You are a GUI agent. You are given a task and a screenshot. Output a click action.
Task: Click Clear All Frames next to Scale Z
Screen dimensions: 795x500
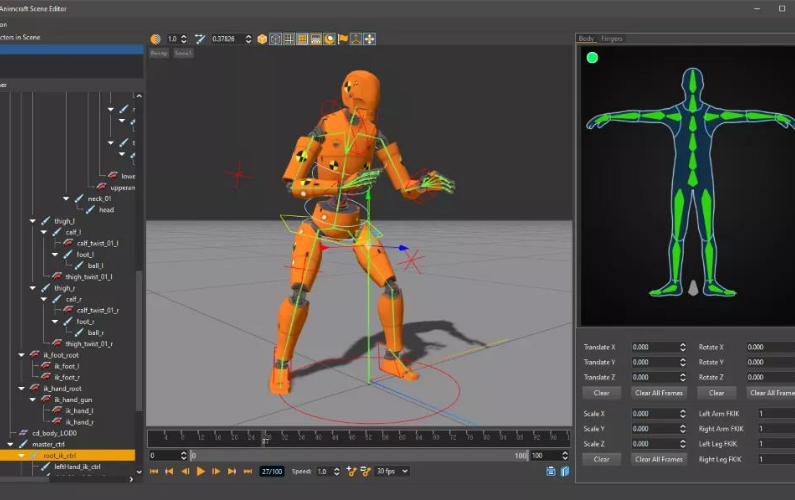point(658,459)
